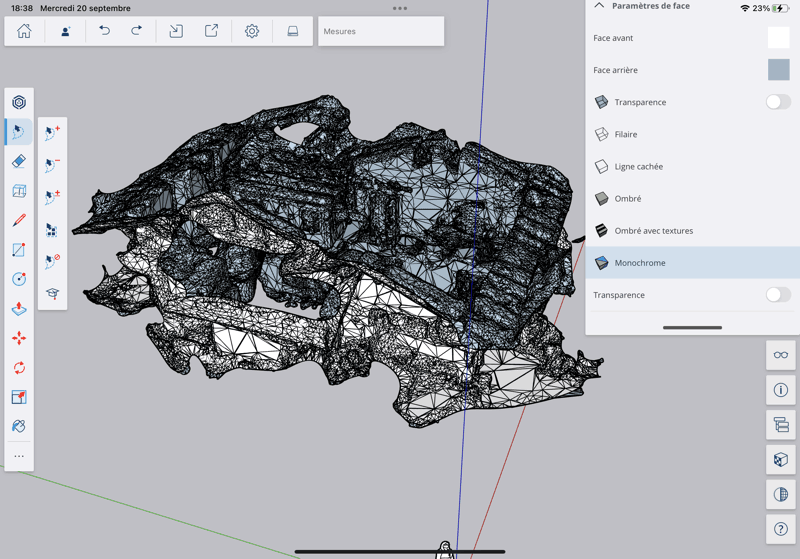Open the Outliner/Tags panel icon
Image resolution: width=800 pixels, height=559 pixels.
tap(781, 425)
